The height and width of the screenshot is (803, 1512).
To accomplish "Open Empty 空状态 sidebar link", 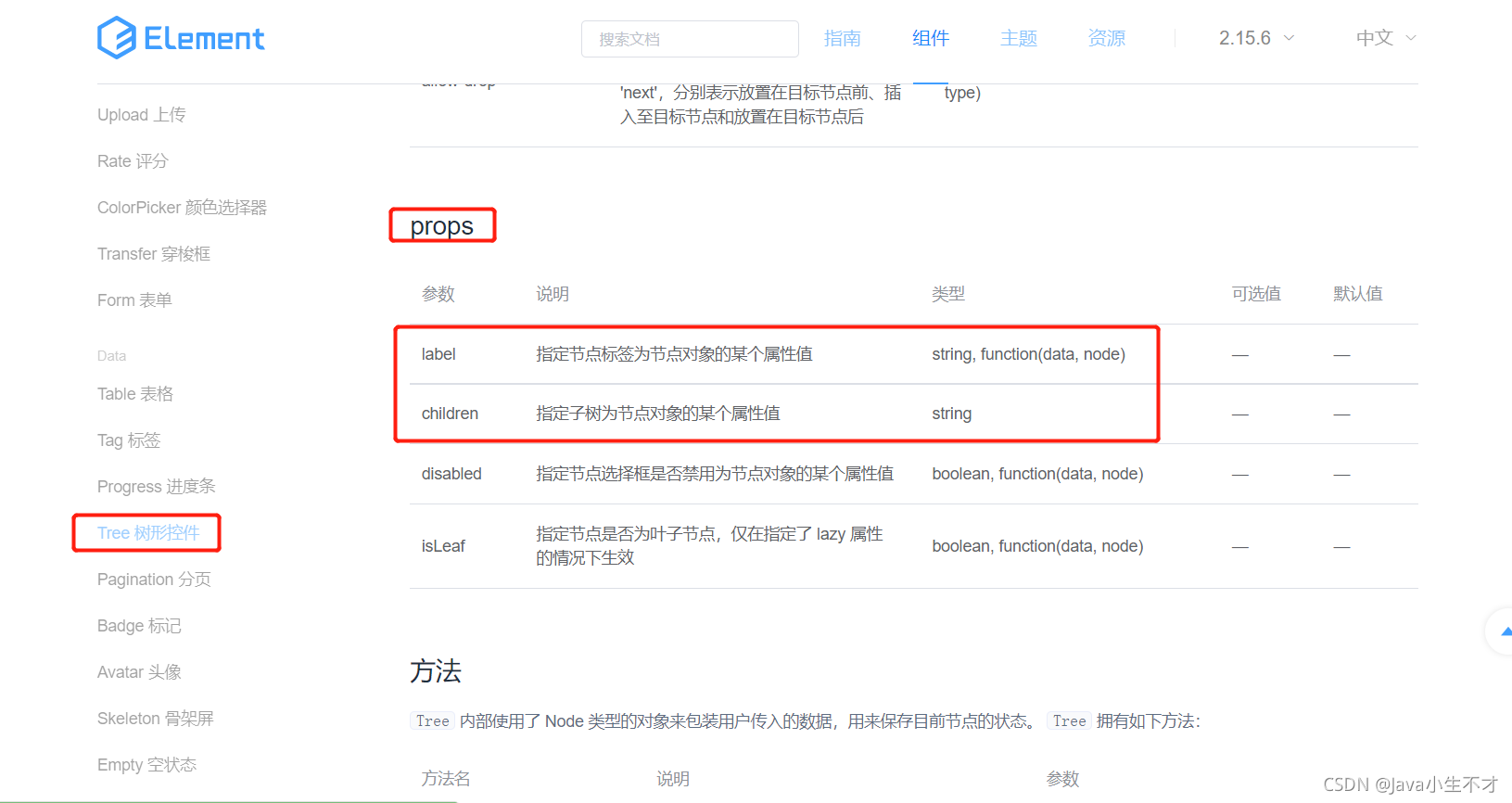I will coord(146,765).
